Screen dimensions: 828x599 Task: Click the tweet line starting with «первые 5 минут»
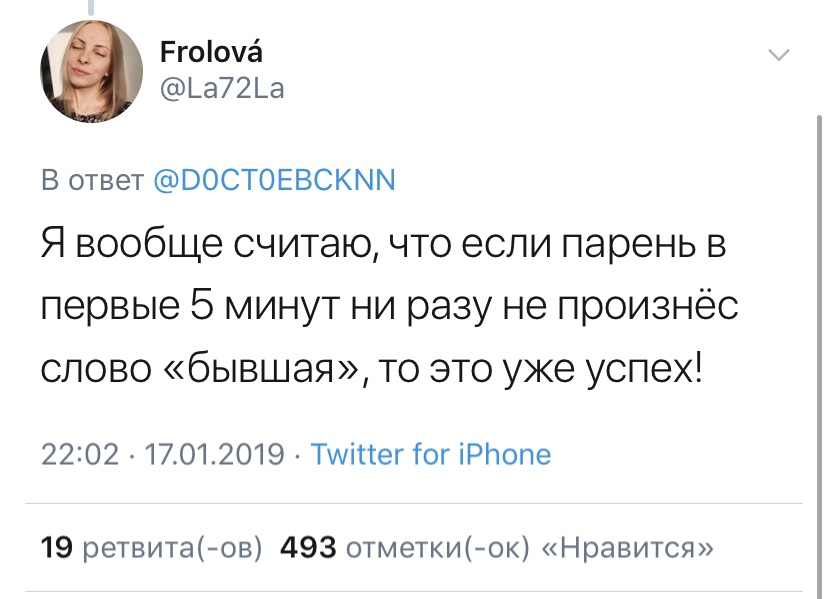(x=390, y=306)
